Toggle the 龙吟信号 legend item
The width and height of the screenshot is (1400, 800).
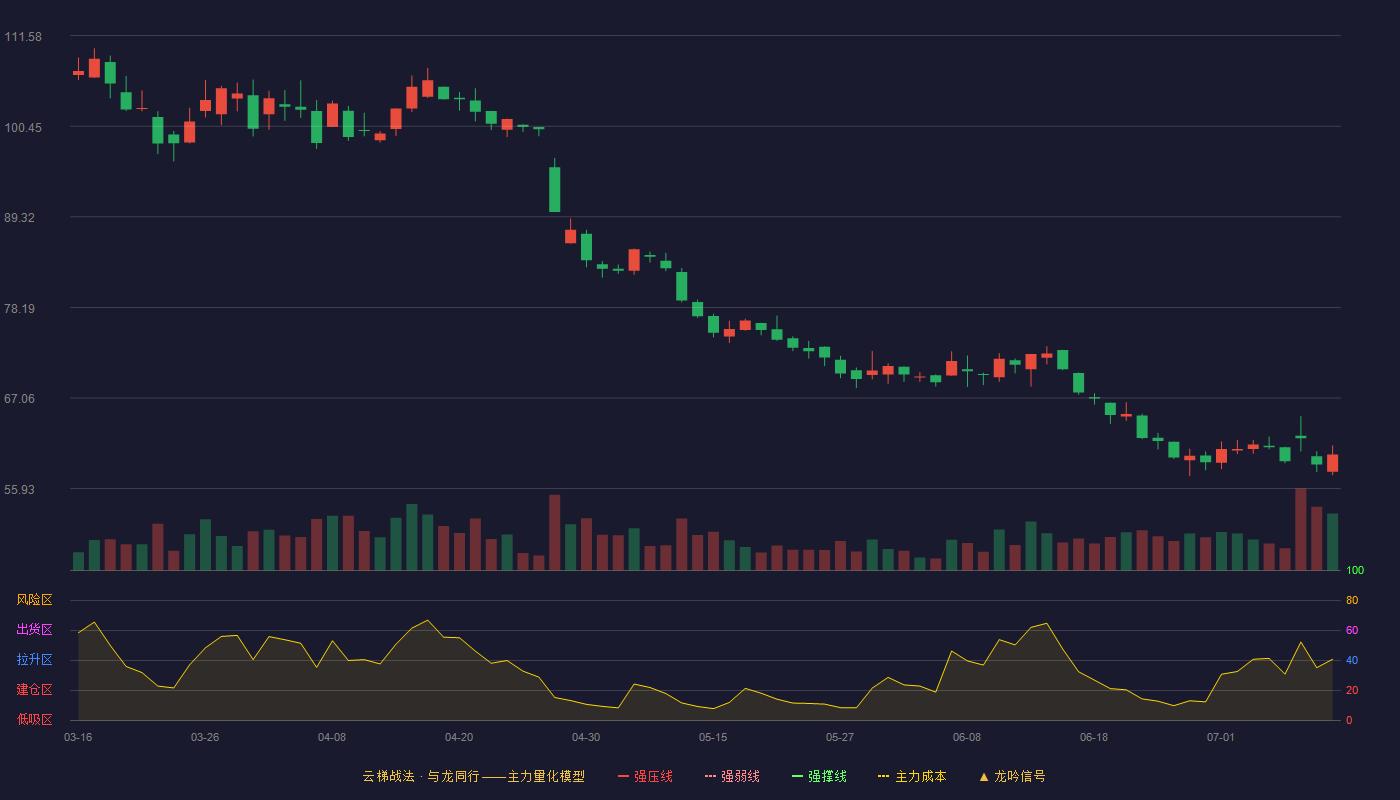[1012, 776]
